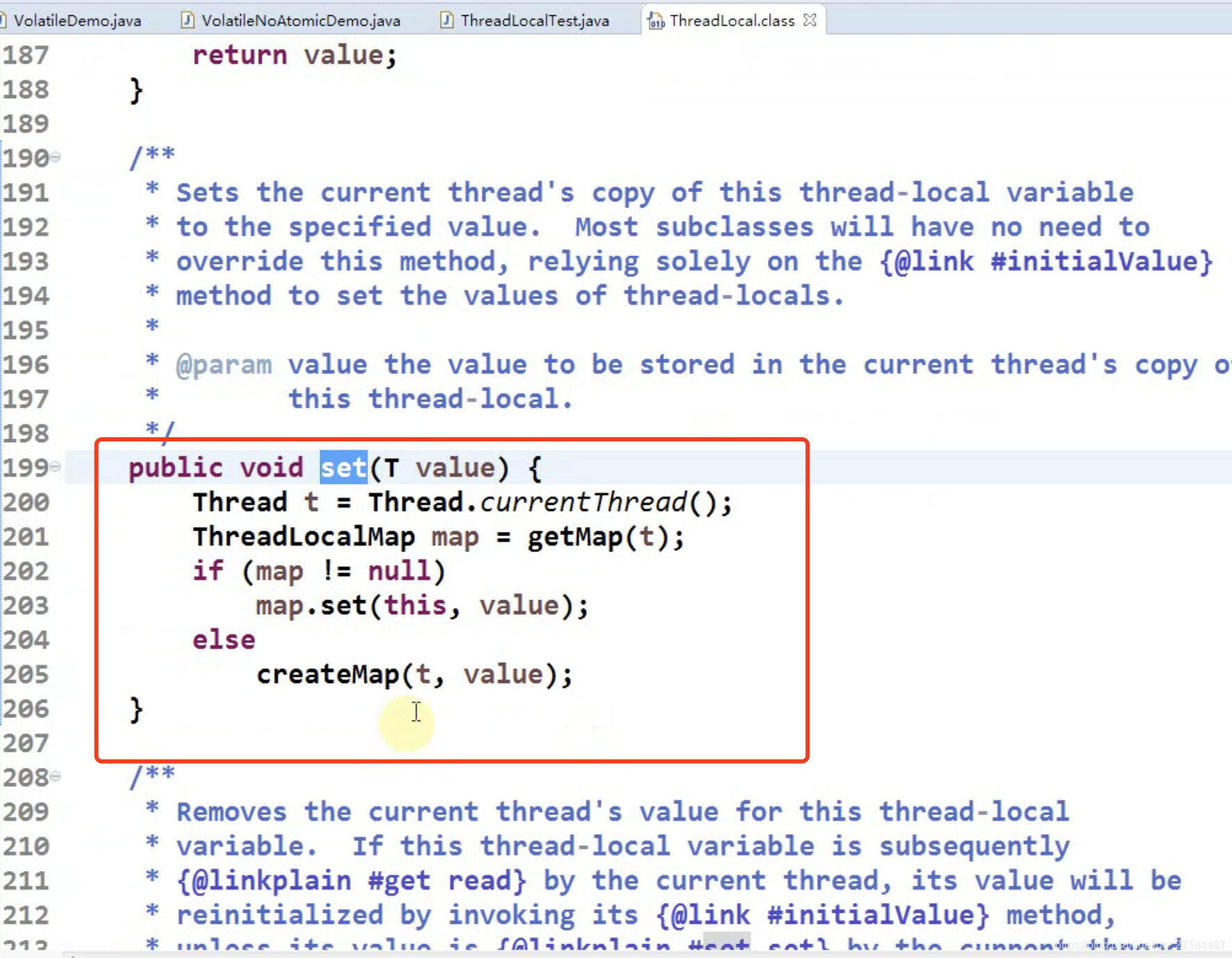Screen dimensions: 1232x958
Task: Collapse the set method at line 199
Action: [x=56, y=467]
